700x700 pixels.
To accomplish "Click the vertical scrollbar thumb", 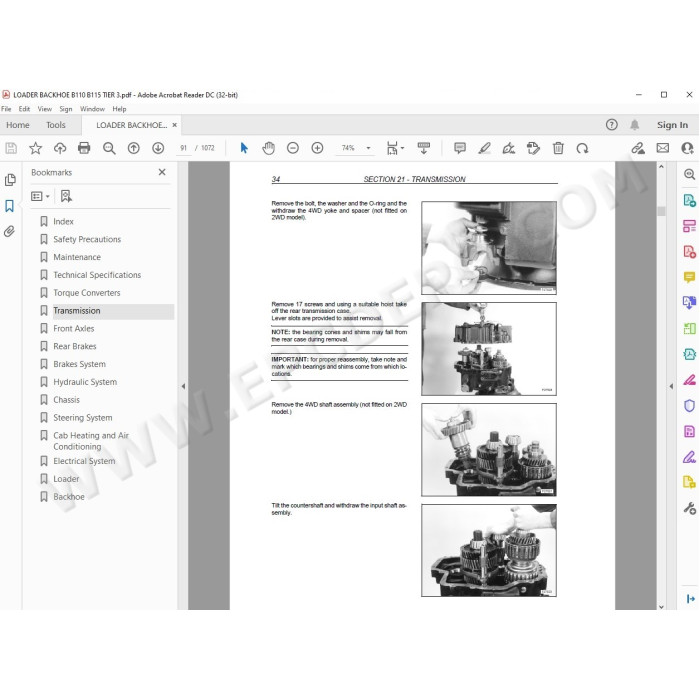I will point(661,211).
